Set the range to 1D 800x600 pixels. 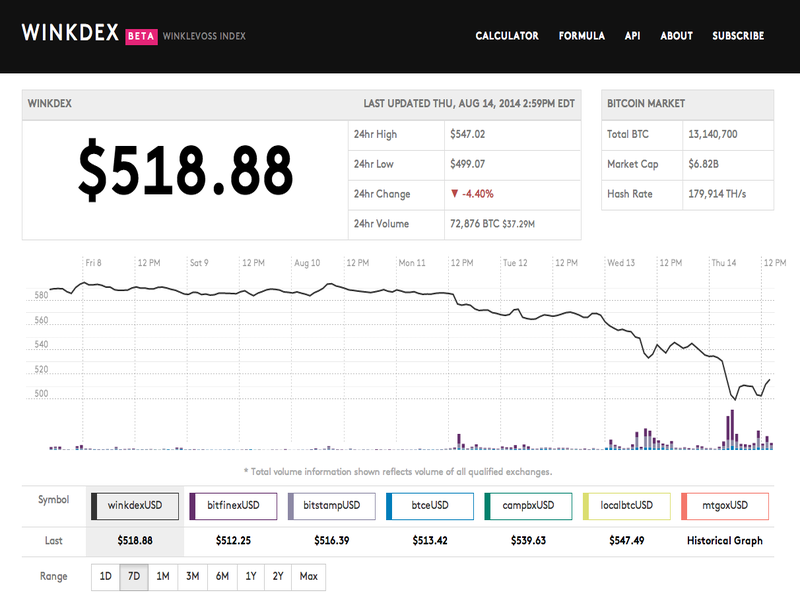(105, 577)
